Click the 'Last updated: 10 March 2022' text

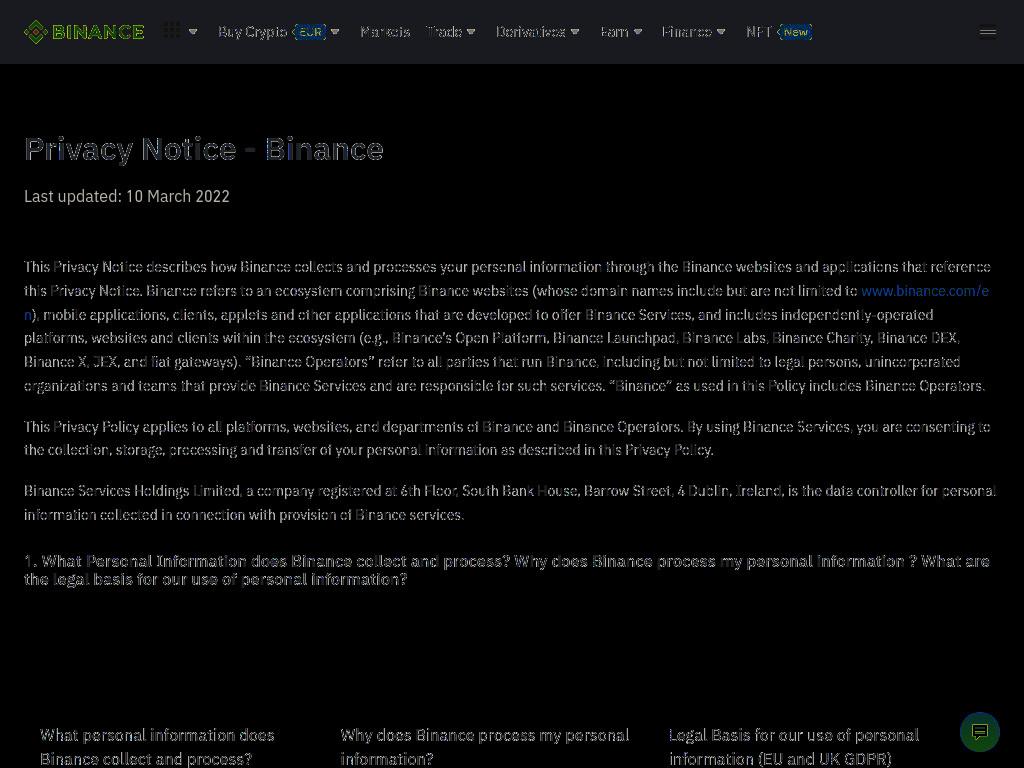(127, 197)
